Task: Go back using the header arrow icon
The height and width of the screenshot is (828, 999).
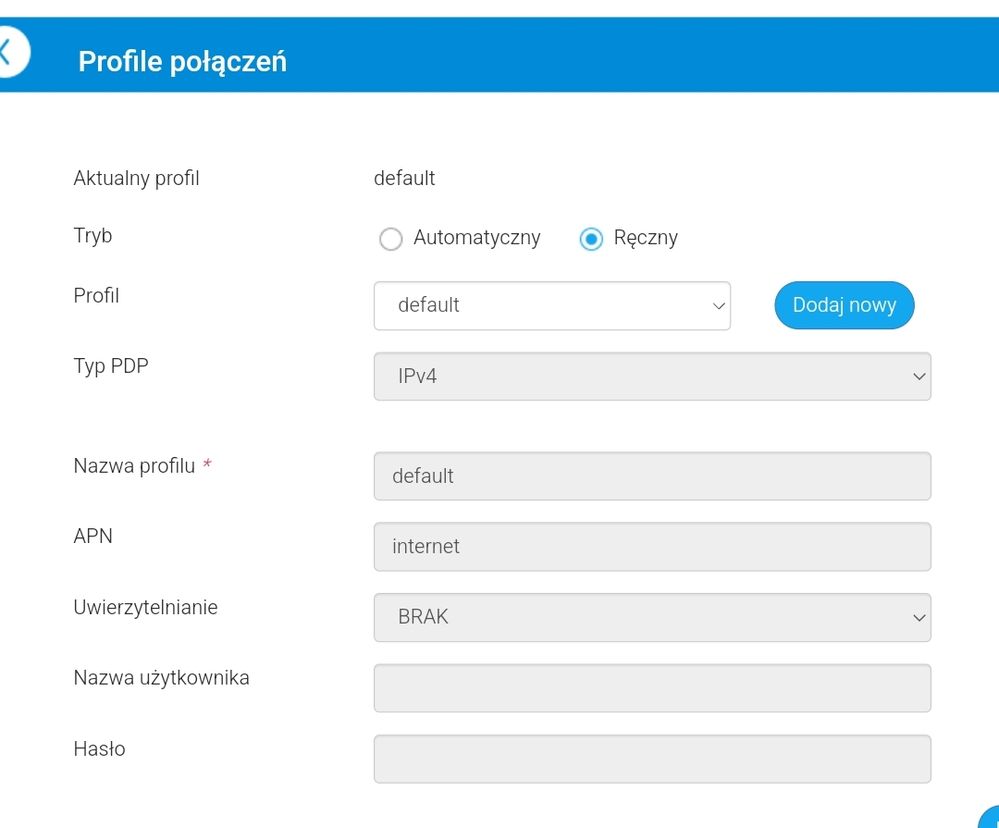Action: [8, 51]
